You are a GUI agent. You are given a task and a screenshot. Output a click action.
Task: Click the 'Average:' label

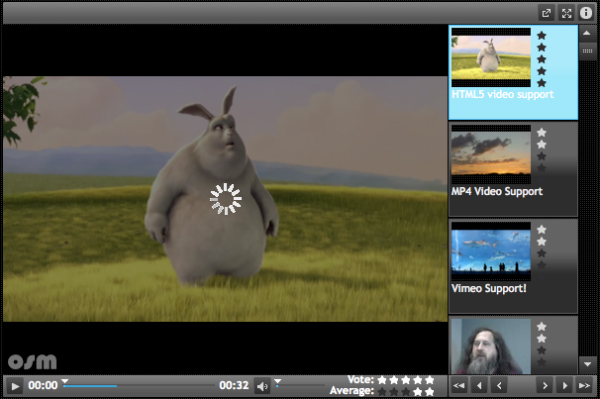tap(352, 391)
